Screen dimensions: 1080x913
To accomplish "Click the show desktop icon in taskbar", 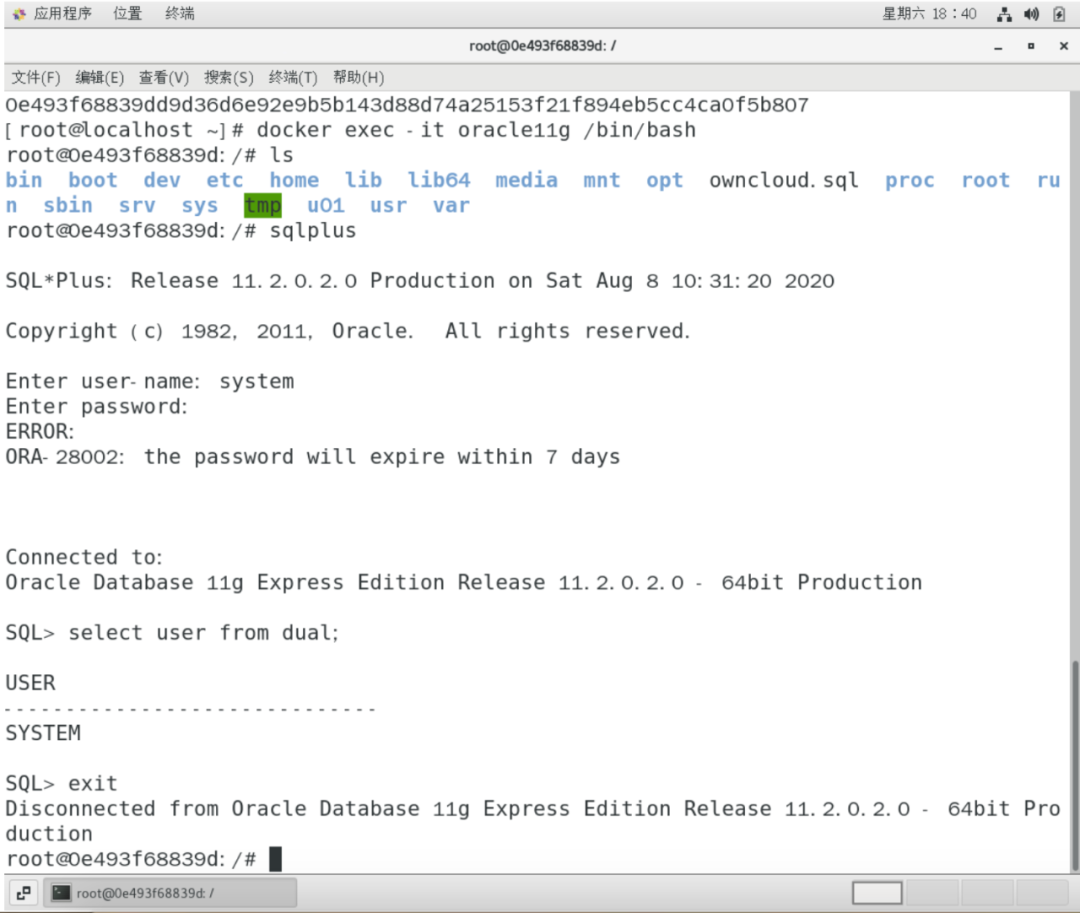I will 23,893.
